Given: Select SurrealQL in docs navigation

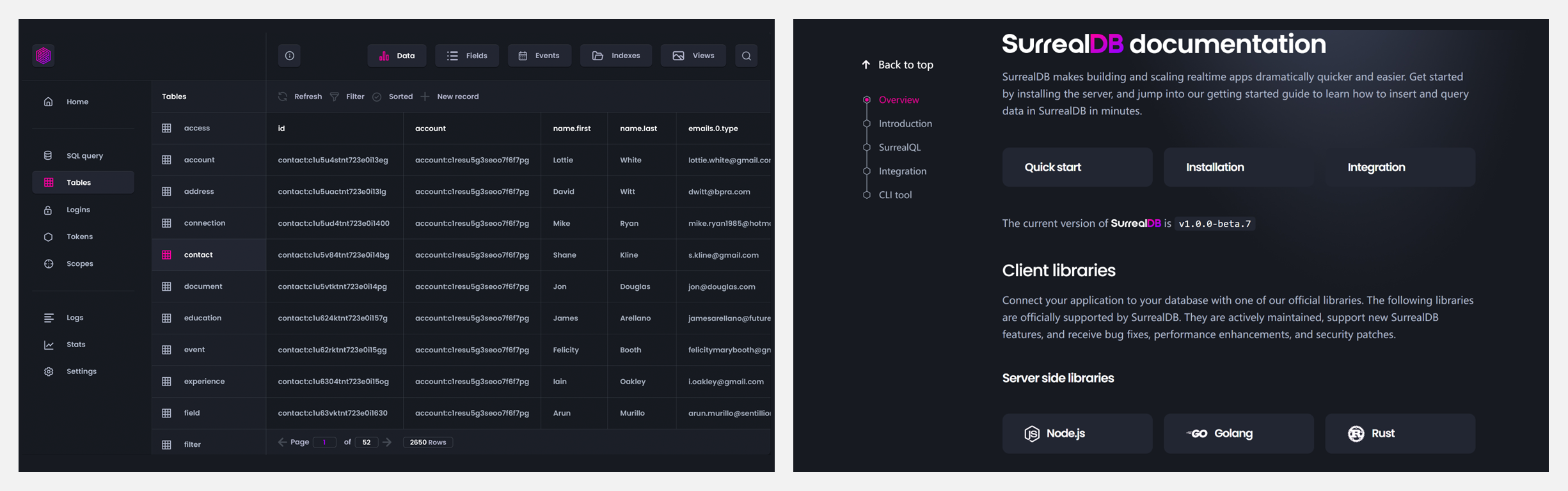Looking at the screenshot, I should [899, 147].
